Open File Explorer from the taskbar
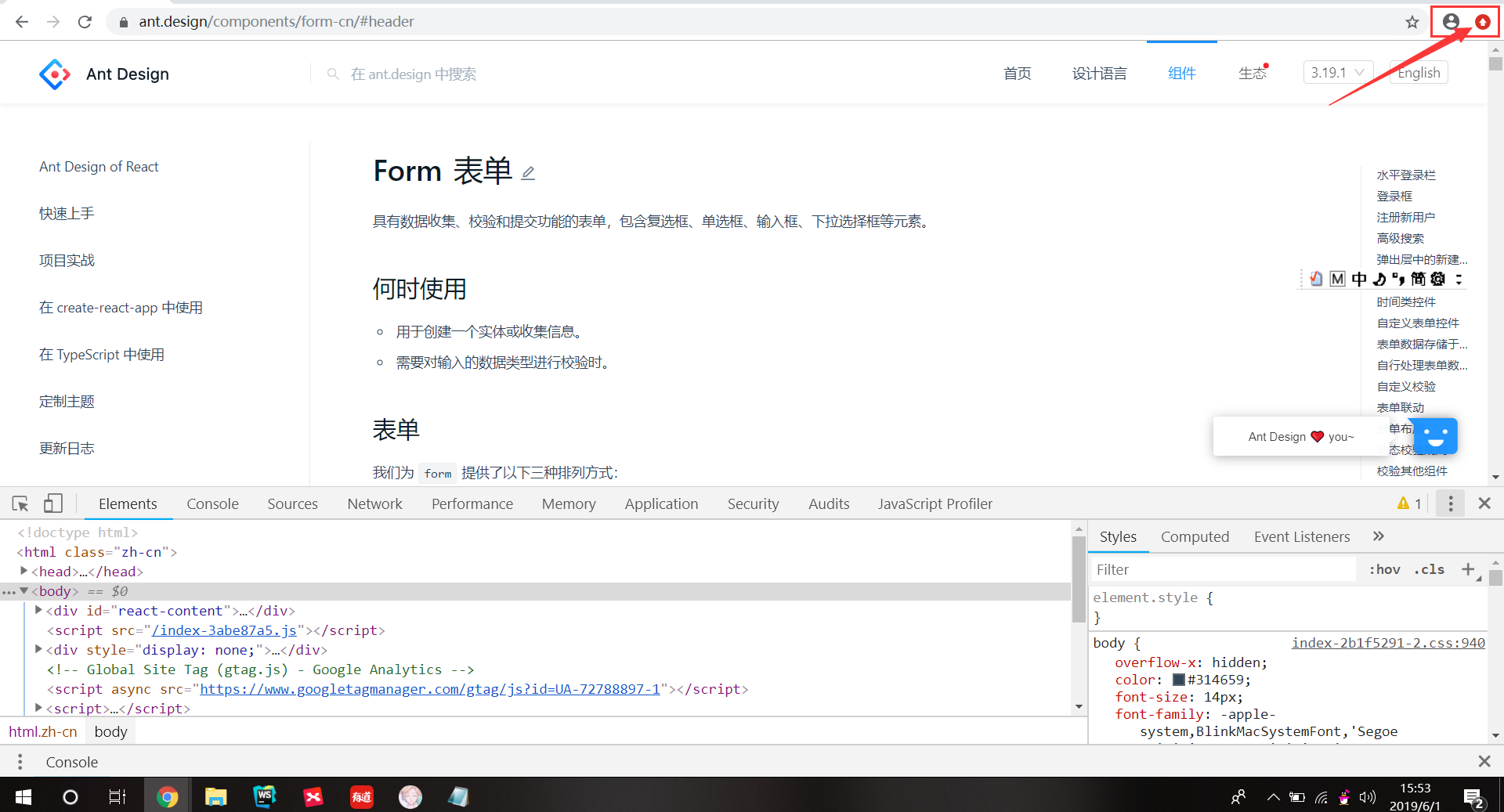 coord(215,797)
